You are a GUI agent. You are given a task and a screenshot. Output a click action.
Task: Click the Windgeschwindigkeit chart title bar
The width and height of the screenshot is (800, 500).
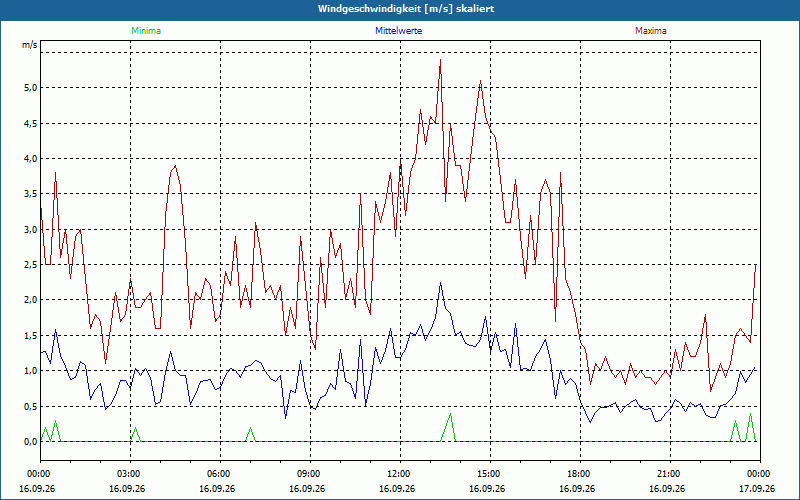tap(400, 9)
